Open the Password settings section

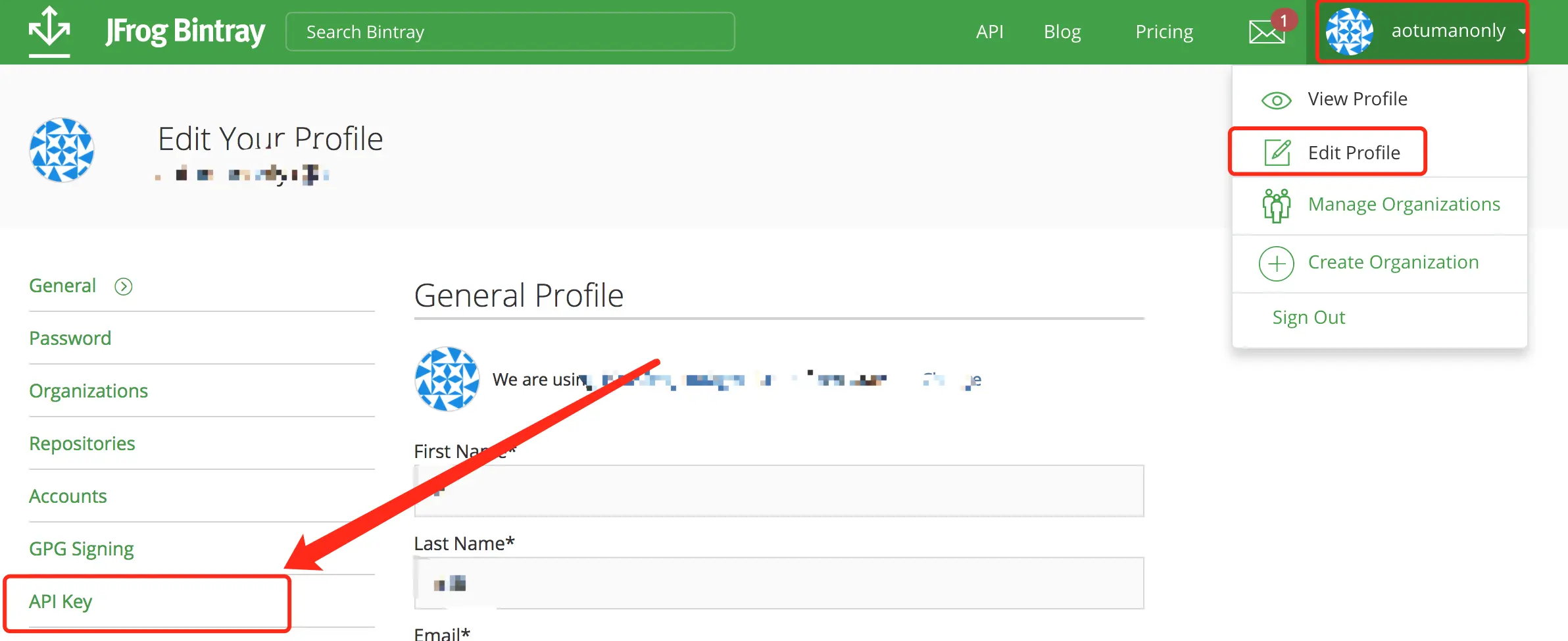click(70, 338)
